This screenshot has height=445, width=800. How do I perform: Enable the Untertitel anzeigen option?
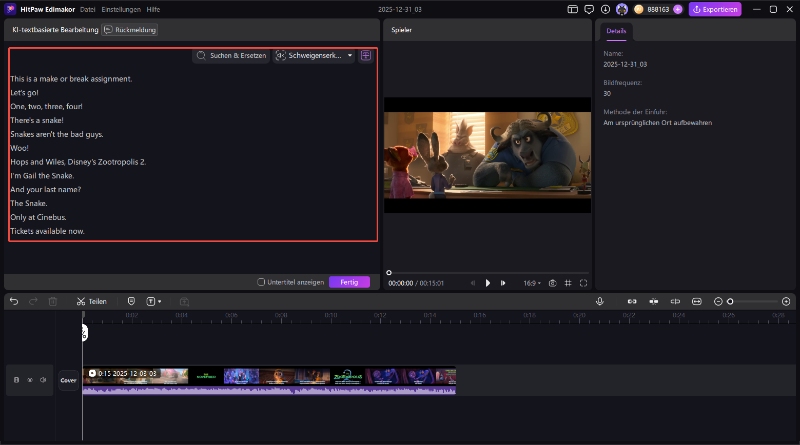click(262, 282)
